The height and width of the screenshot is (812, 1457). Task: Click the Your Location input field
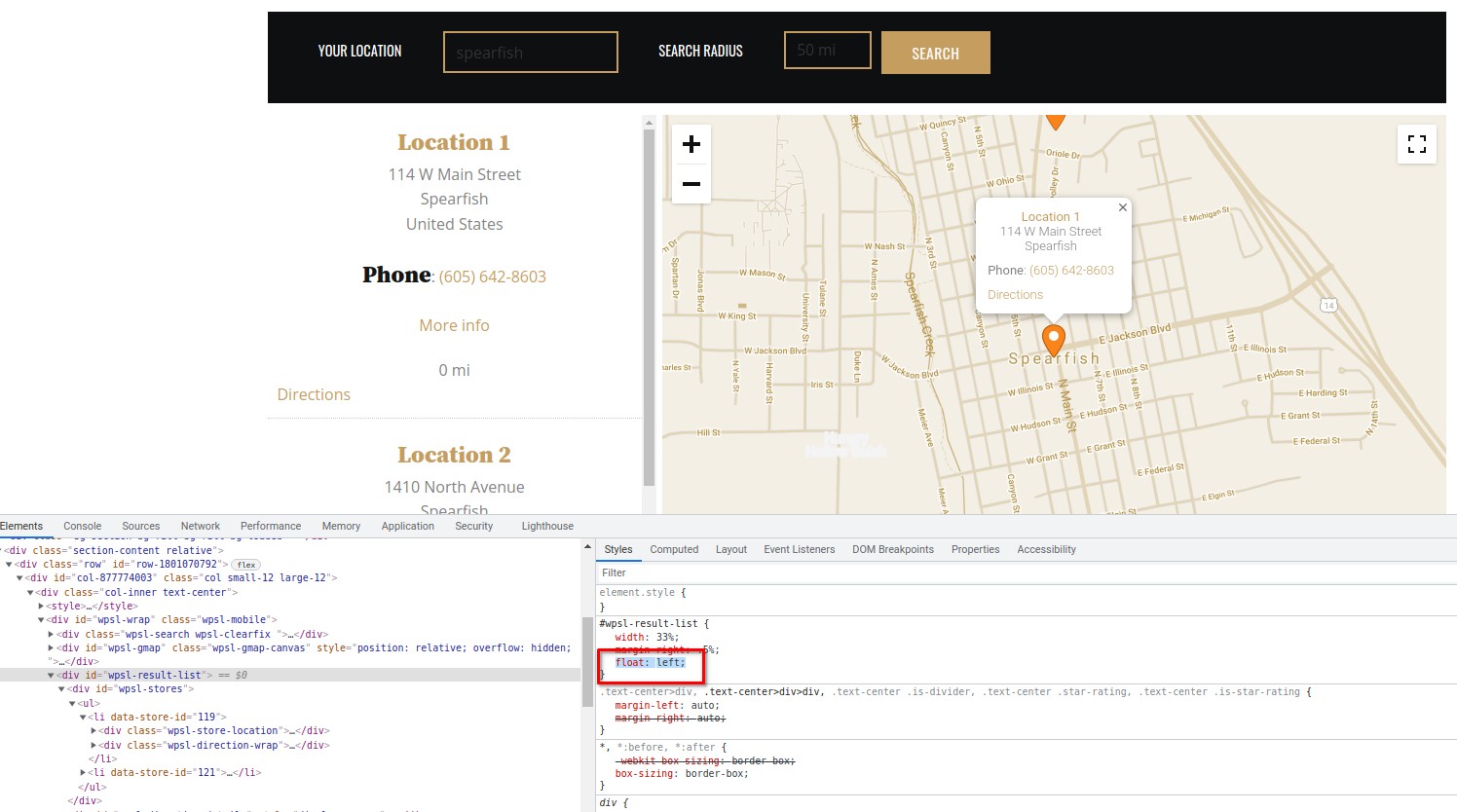531,52
